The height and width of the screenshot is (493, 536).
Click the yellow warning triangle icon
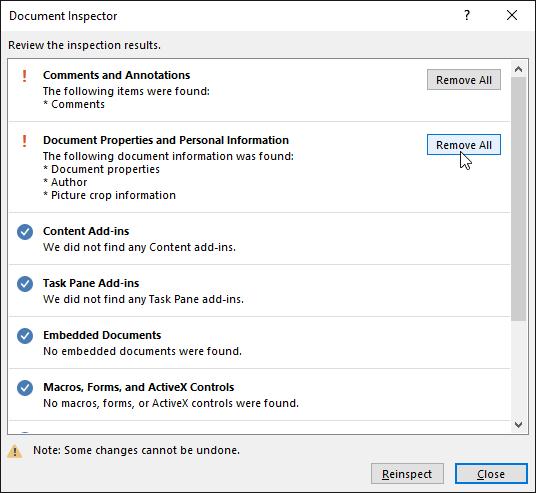point(14,451)
